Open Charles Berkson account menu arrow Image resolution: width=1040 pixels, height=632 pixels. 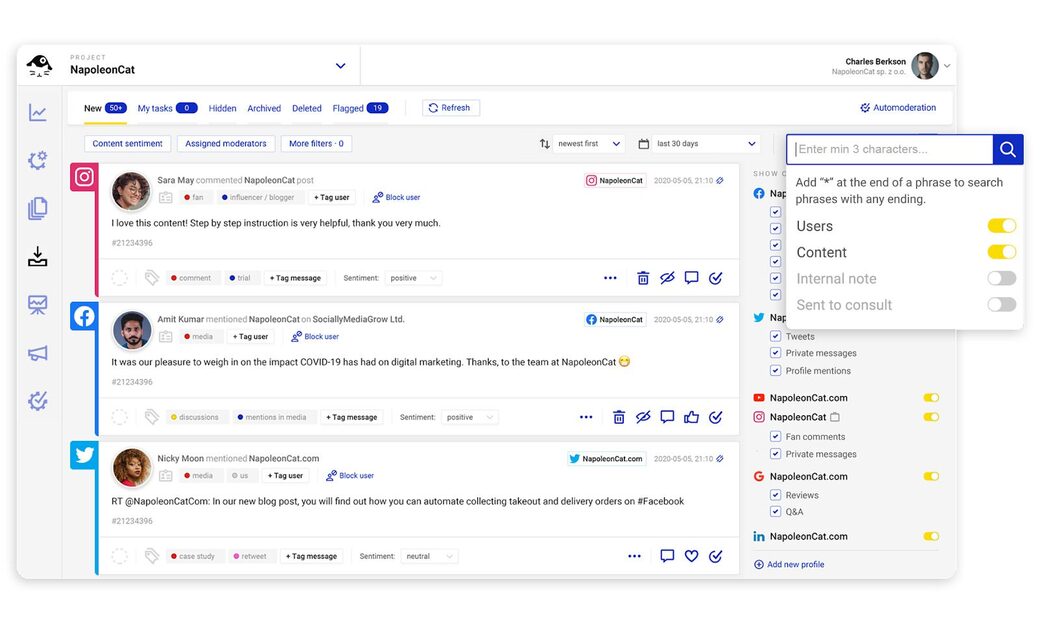click(947, 66)
